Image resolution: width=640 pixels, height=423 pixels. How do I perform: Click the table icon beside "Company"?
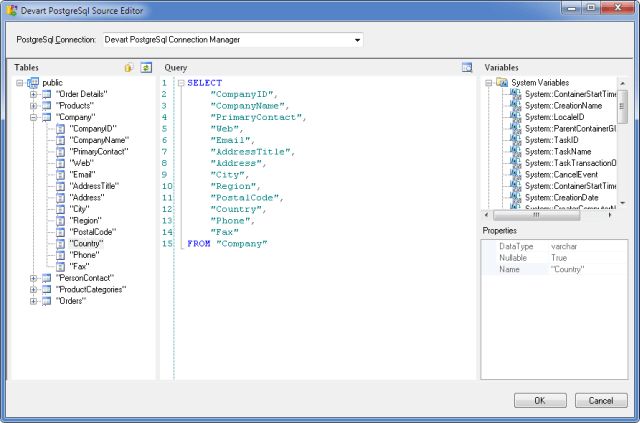click(47, 117)
